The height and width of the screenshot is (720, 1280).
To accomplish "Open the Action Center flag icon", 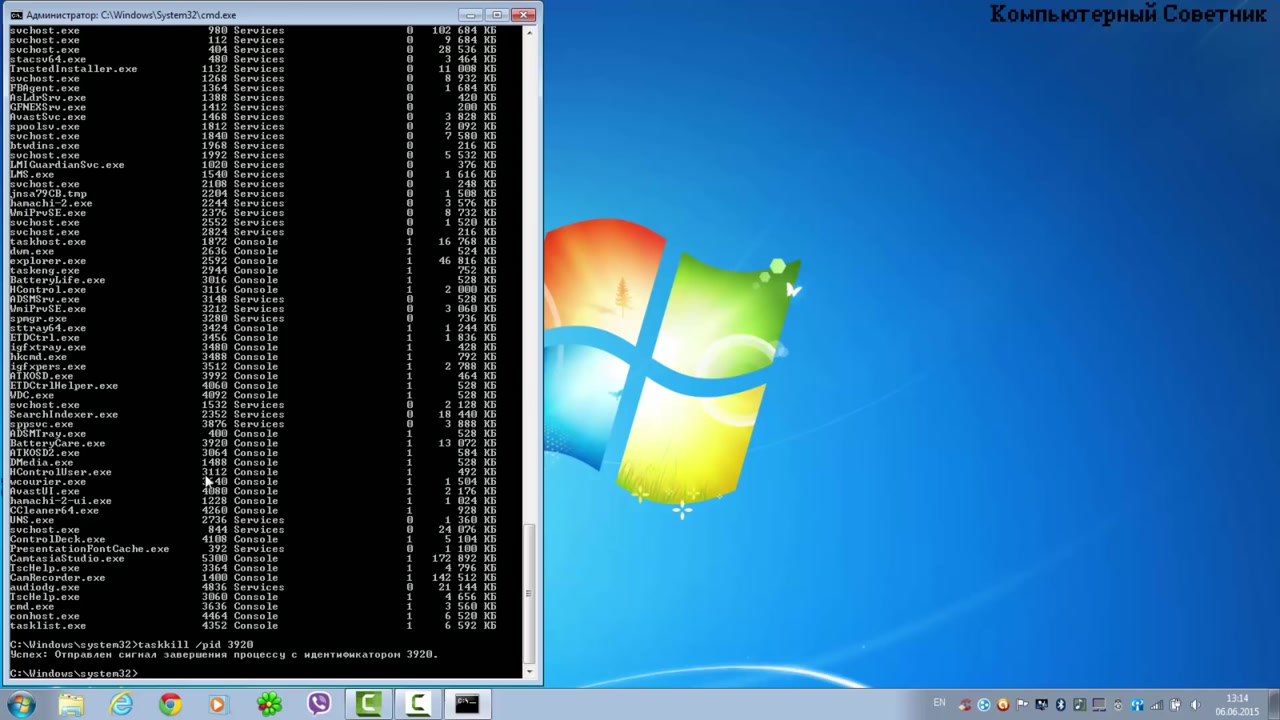I will point(1022,705).
